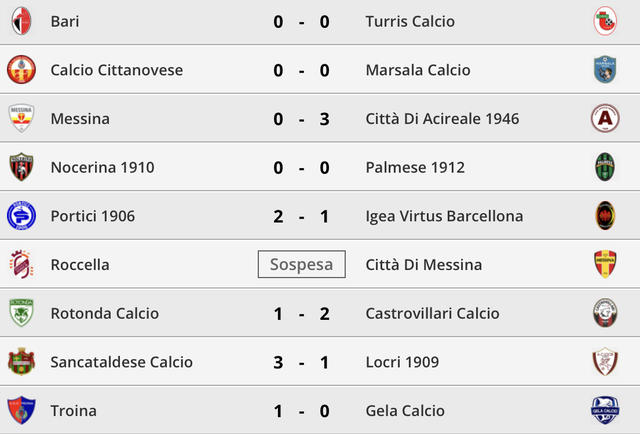Click the Sospesa status button
Viewport: 640px width, 434px height.
coord(301,265)
